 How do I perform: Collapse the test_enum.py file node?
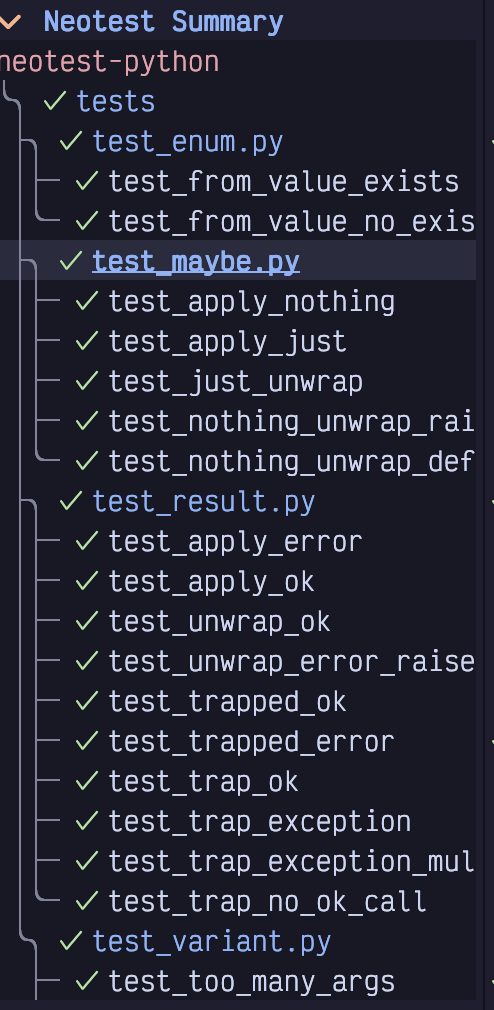[x=187, y=142]
